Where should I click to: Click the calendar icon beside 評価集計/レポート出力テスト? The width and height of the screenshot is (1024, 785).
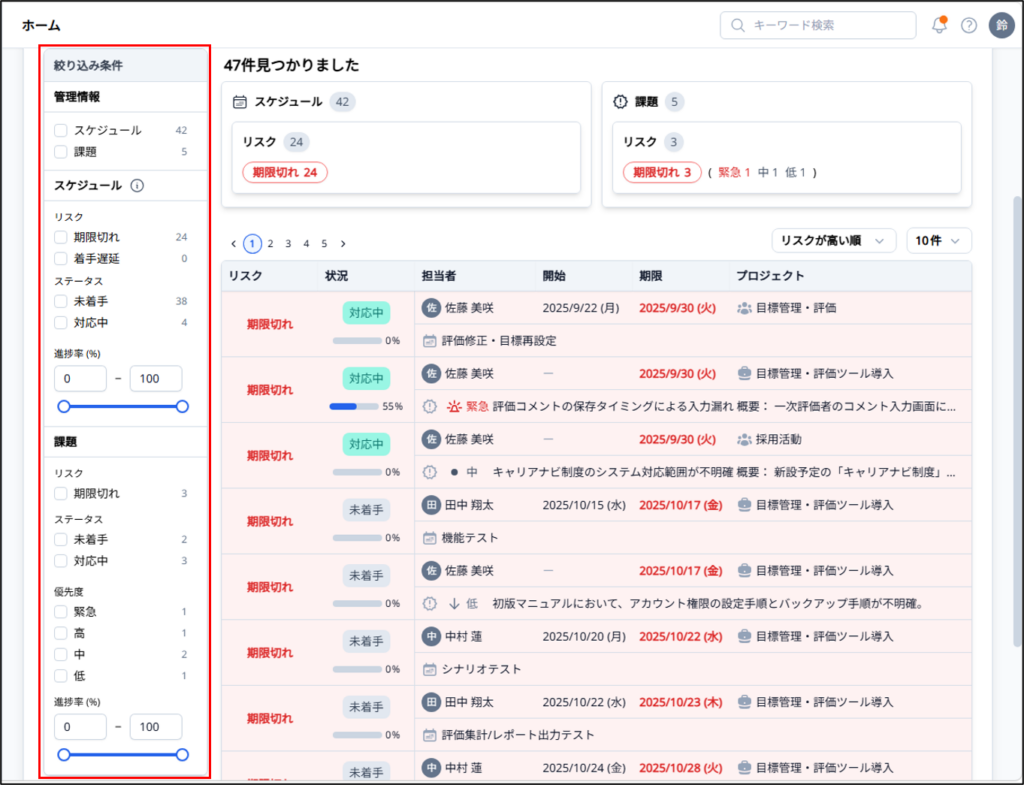(429, 735)
